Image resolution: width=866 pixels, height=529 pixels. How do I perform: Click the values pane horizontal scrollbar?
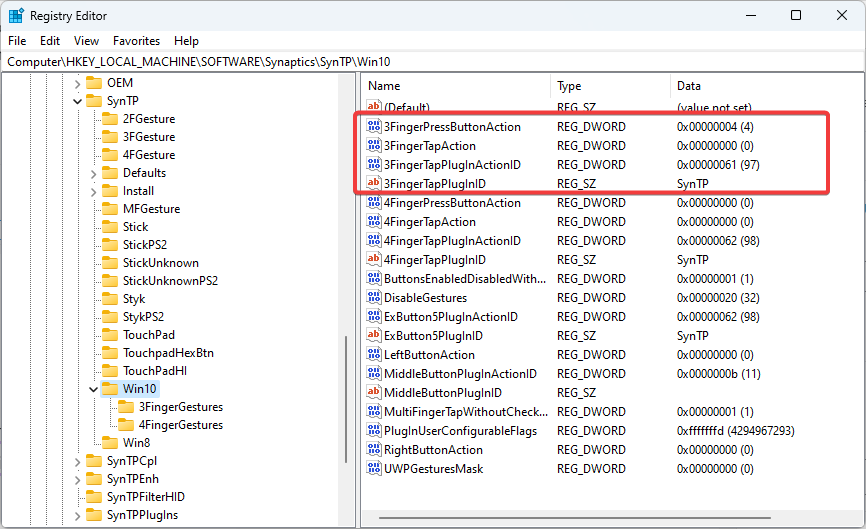pyautogui.click(x=574, y=518)
